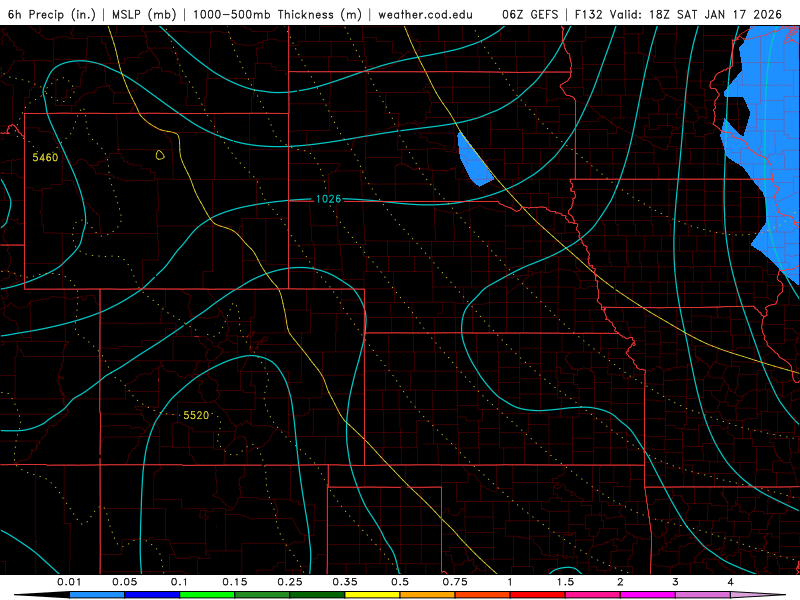Viewport: 800px width, 600px height.
Task: Click the 1026 isobar label
Action: pyautogui.click(x=328, y=199)
